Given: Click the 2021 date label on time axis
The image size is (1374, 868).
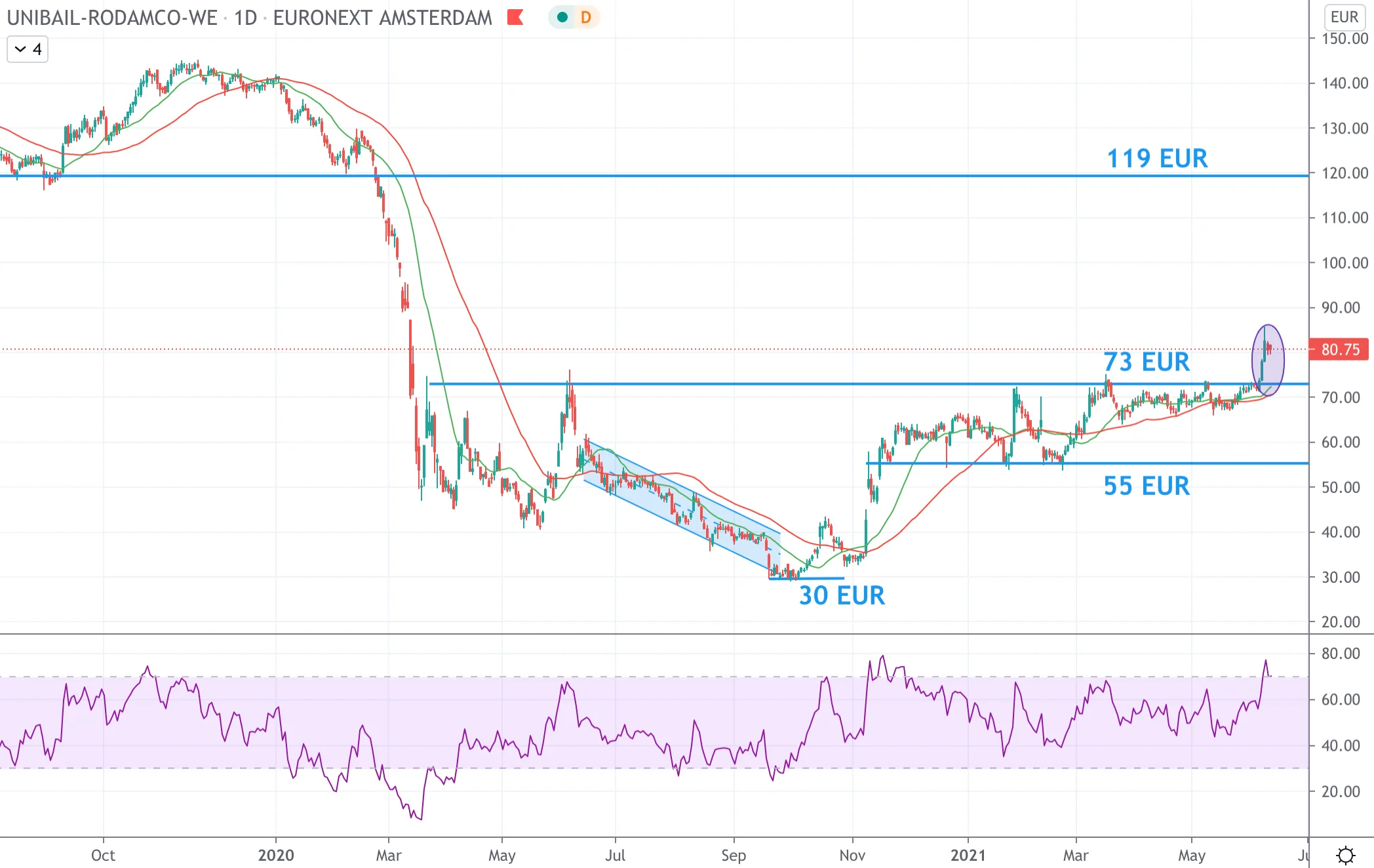Looking at the screenshot, I should click(968, 855).
